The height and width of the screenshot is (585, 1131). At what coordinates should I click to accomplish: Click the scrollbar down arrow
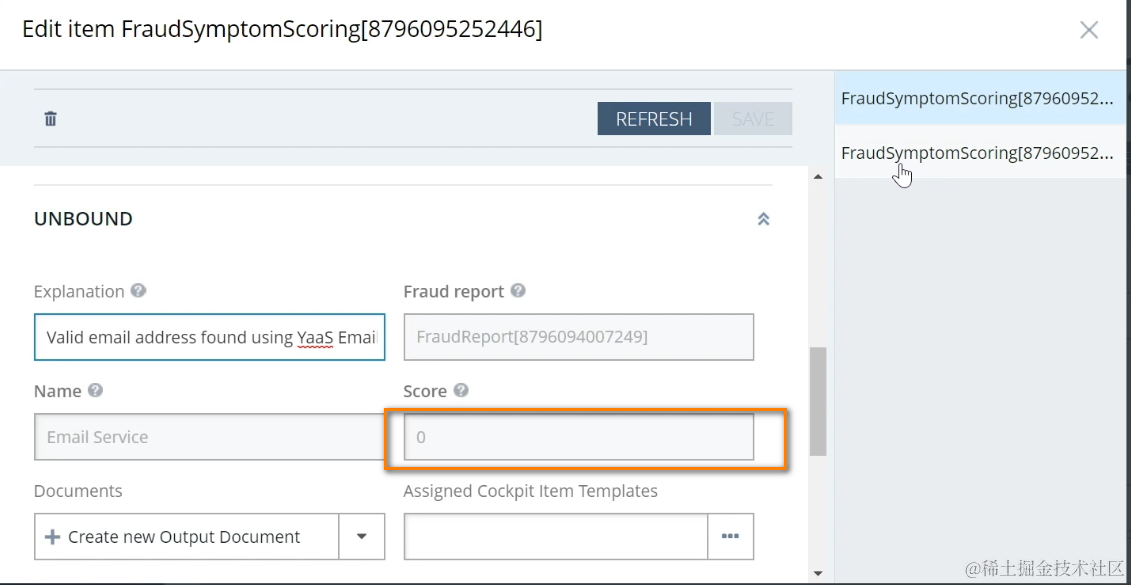[818, 573]
